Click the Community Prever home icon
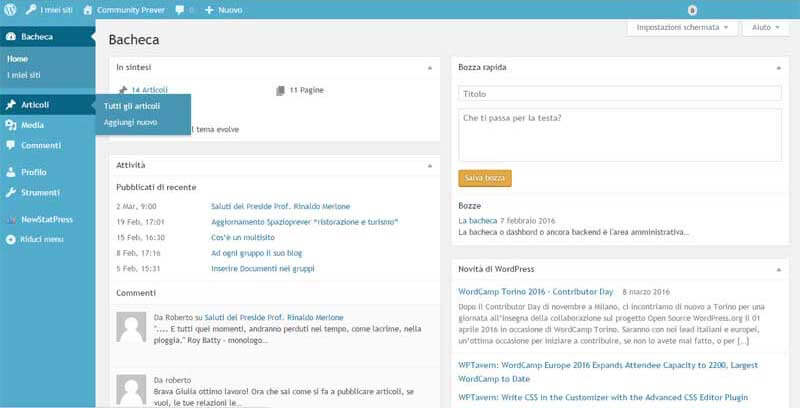Viewport: 800px width, 408px height. (x=88, y=9)
